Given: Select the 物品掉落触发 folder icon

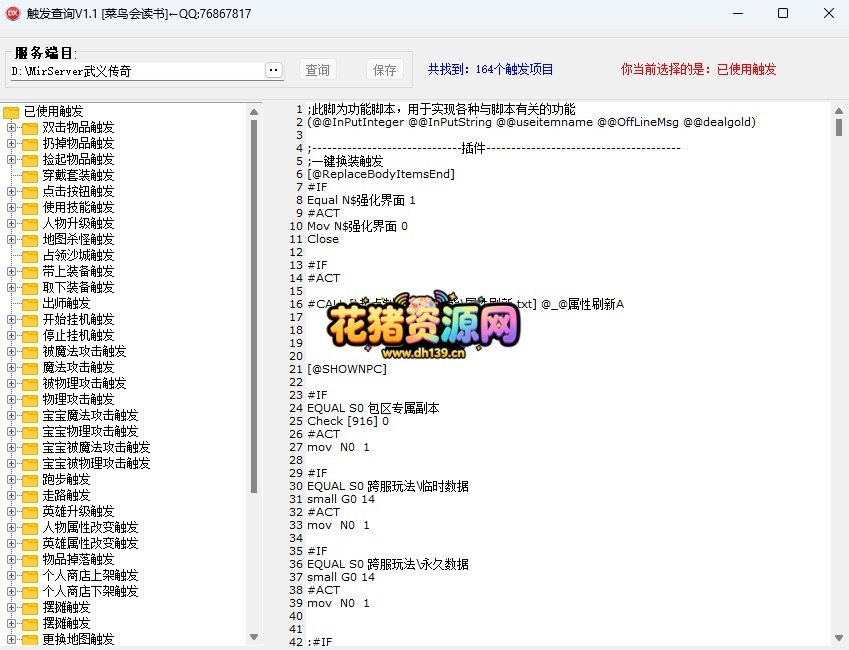Looking at the screenshot, I should pyautogui.click(x=30, y=560).
